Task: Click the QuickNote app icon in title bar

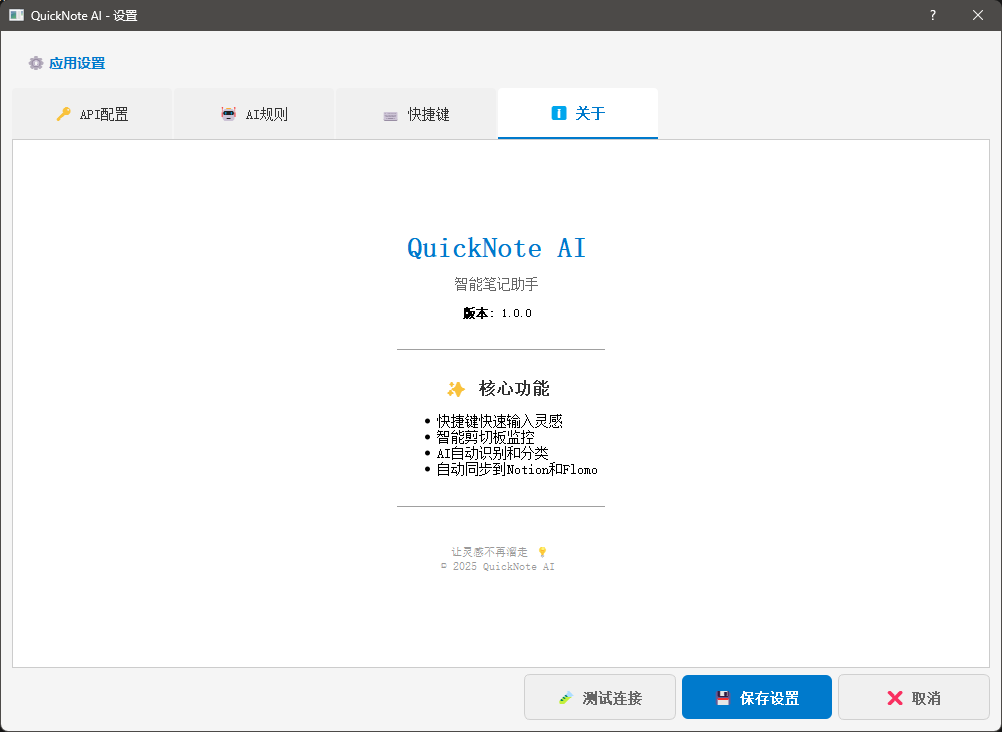Action: pos(16,15)
